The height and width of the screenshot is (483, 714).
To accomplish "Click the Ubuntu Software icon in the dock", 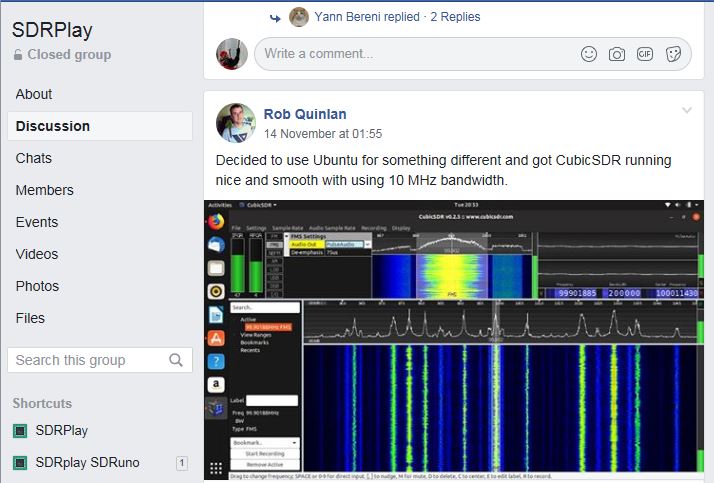I will click(x=216, y=339).
